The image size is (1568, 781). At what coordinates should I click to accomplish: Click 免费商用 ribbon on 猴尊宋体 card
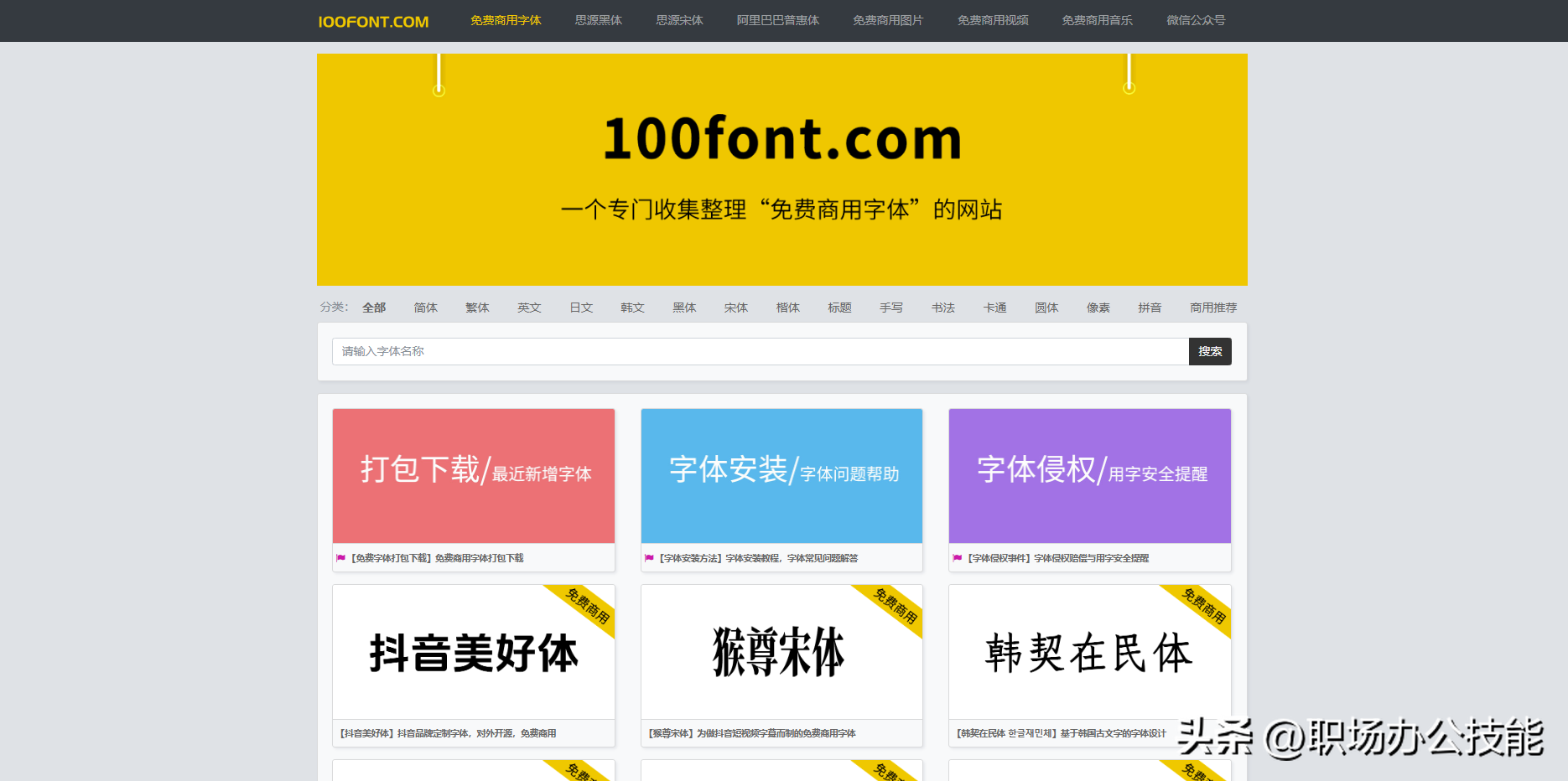click(x=895, y=606)
